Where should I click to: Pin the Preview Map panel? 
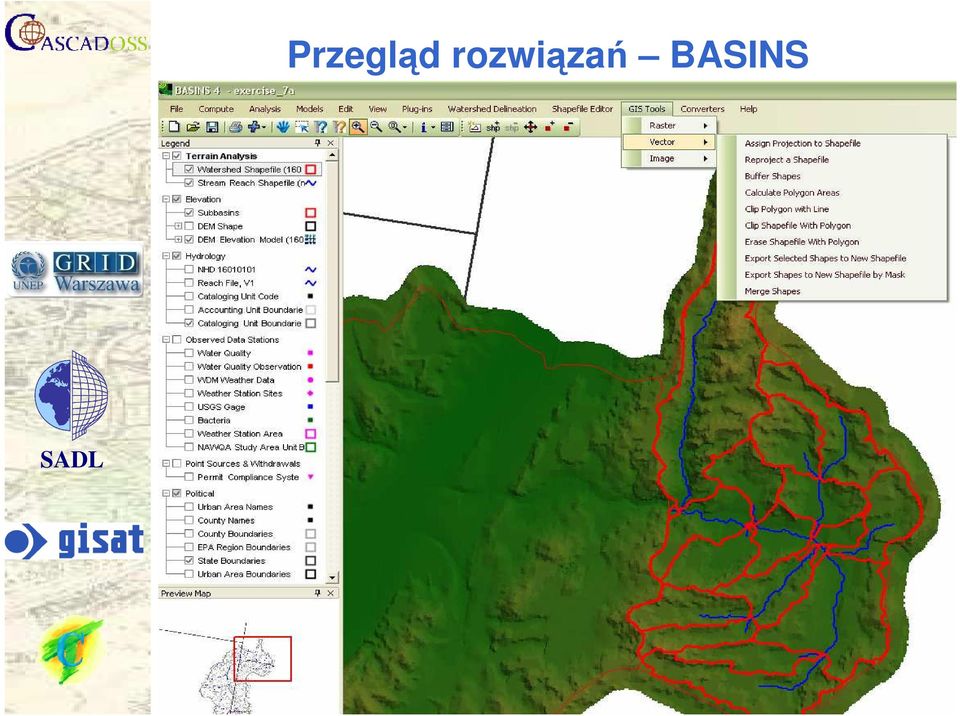click(317, 593)
